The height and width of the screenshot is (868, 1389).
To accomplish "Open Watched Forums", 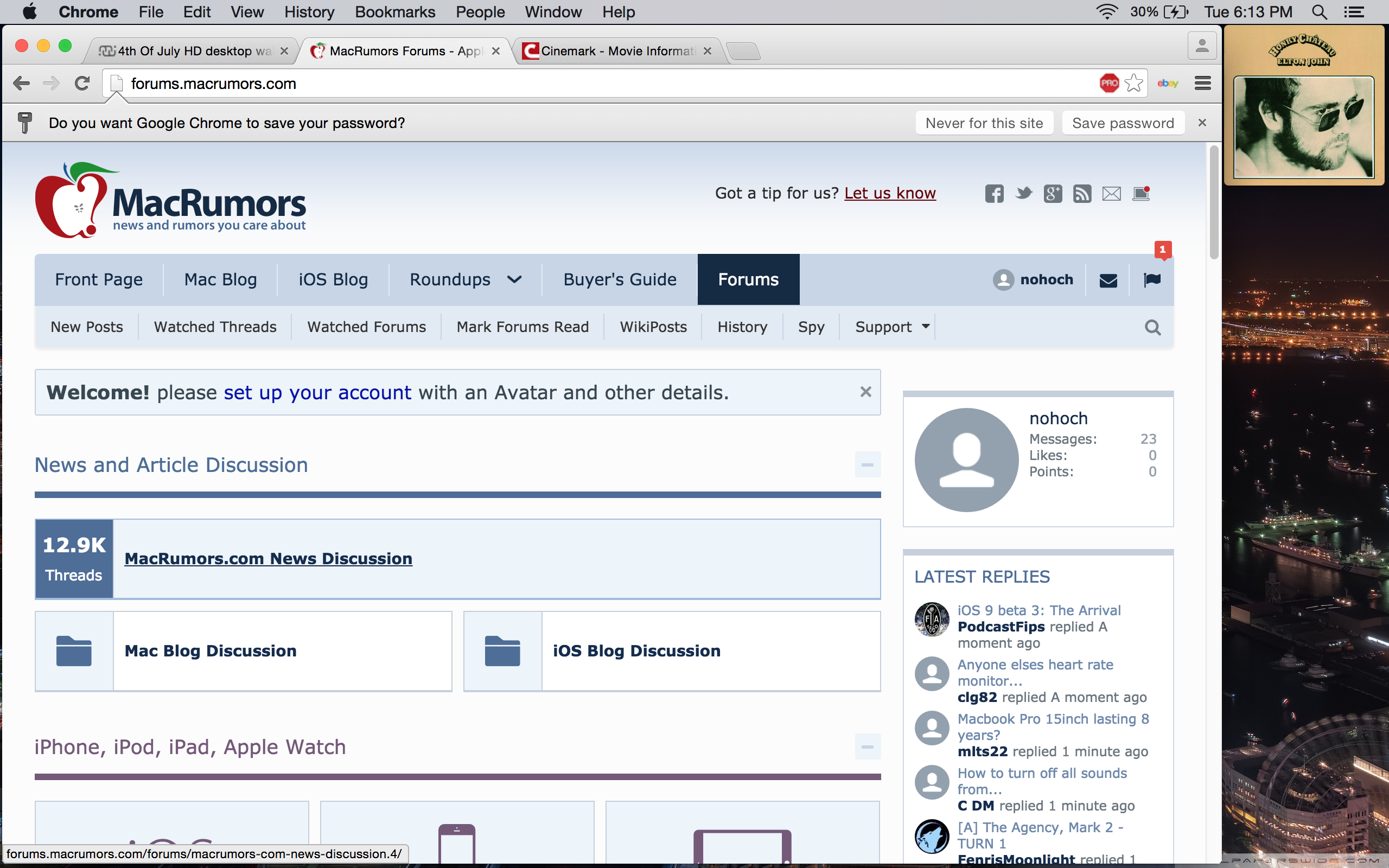I will (x=366, y=327).
